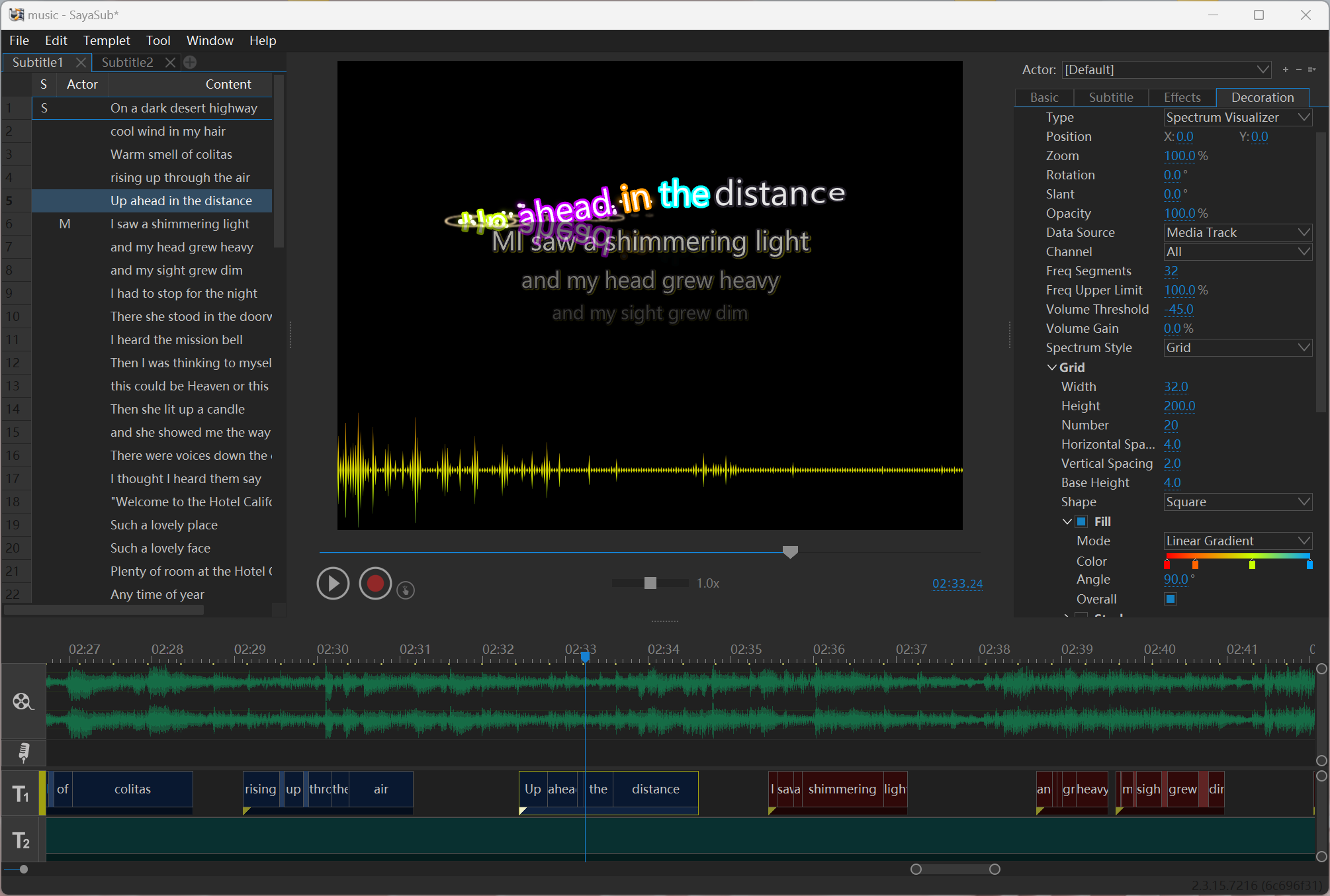
Task: Close the Subtitle2 tab
Action: click(x=170, y=62)
